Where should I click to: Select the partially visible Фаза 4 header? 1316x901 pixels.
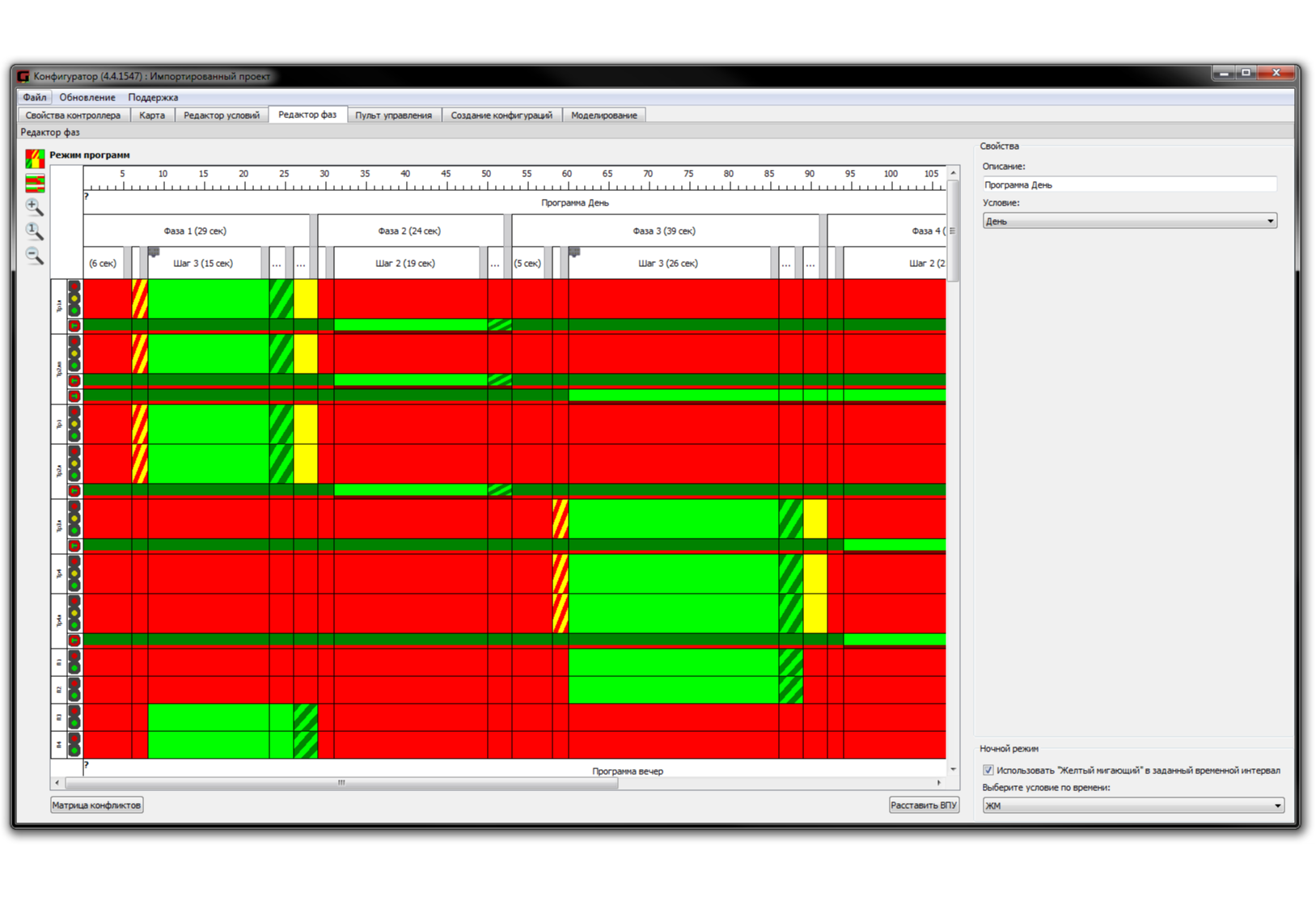887,231
